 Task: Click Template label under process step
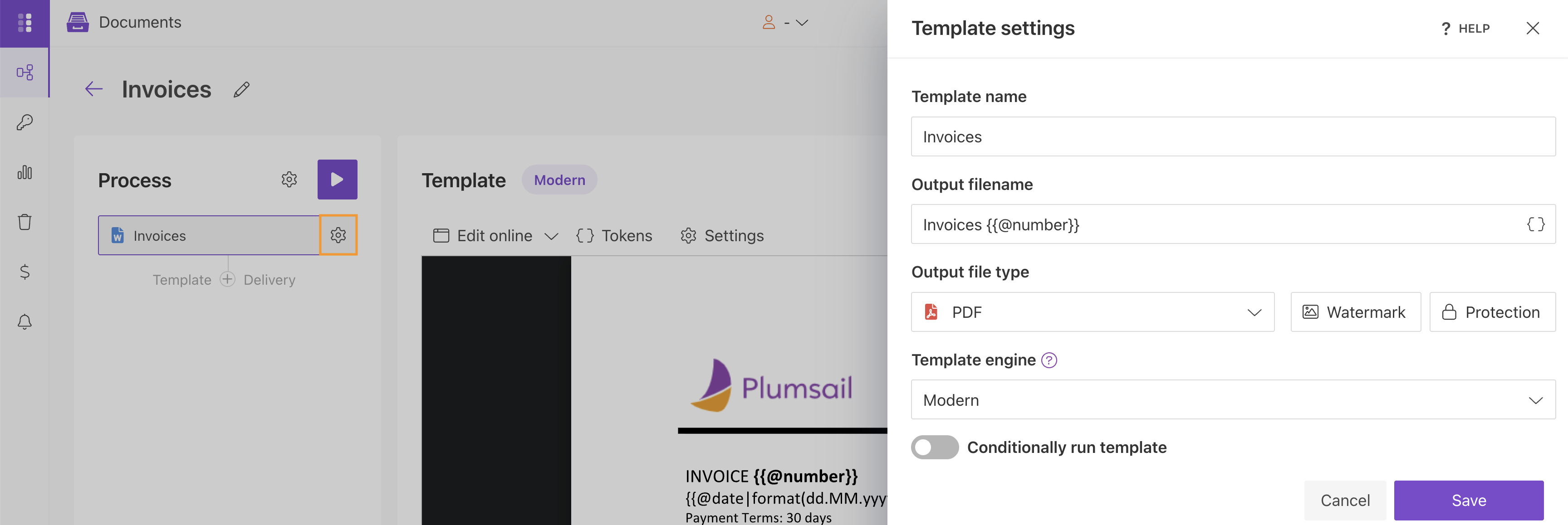[182, 280]
